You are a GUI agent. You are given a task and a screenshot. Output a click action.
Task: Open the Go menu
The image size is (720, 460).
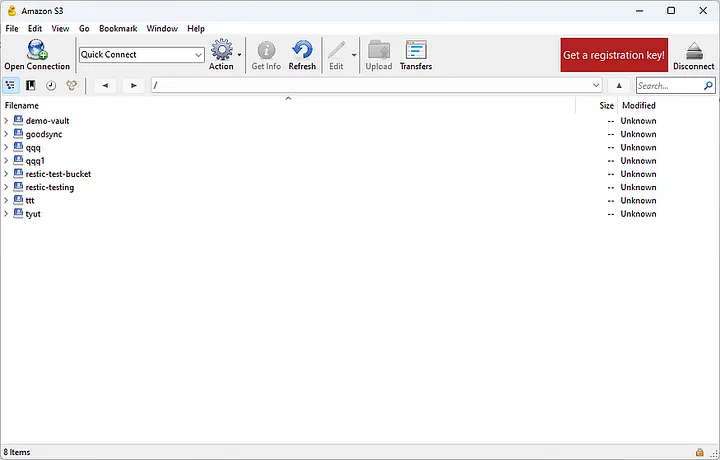point(84,28)
